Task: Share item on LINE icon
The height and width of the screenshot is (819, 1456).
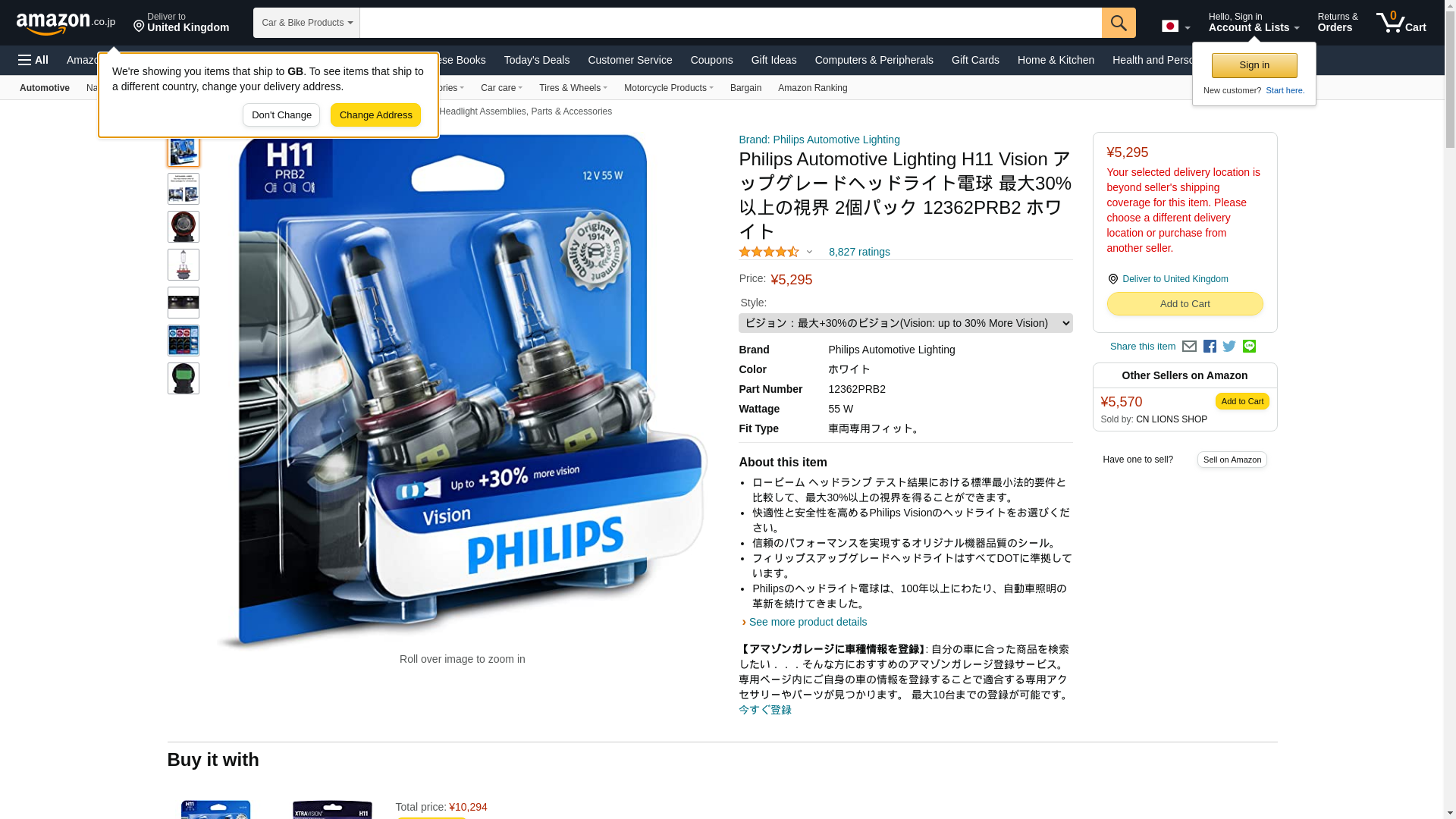Action: [1249, 346]
